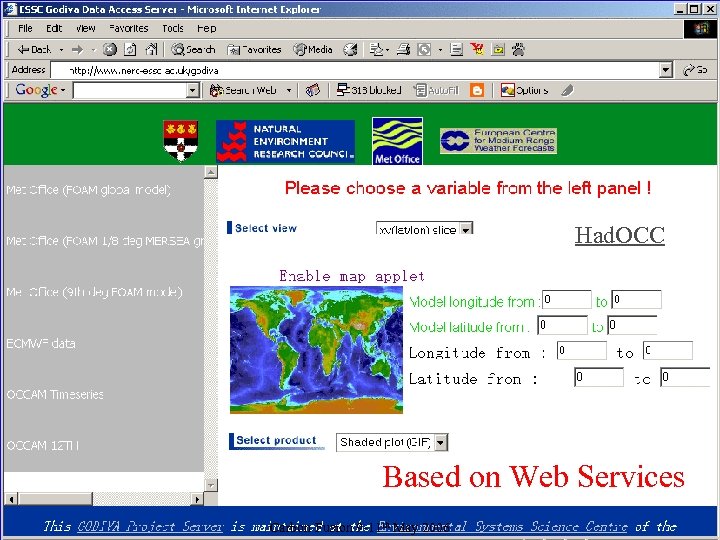Open browsing History icon
This screenshot has height=540, width=720.
point(350,49)
